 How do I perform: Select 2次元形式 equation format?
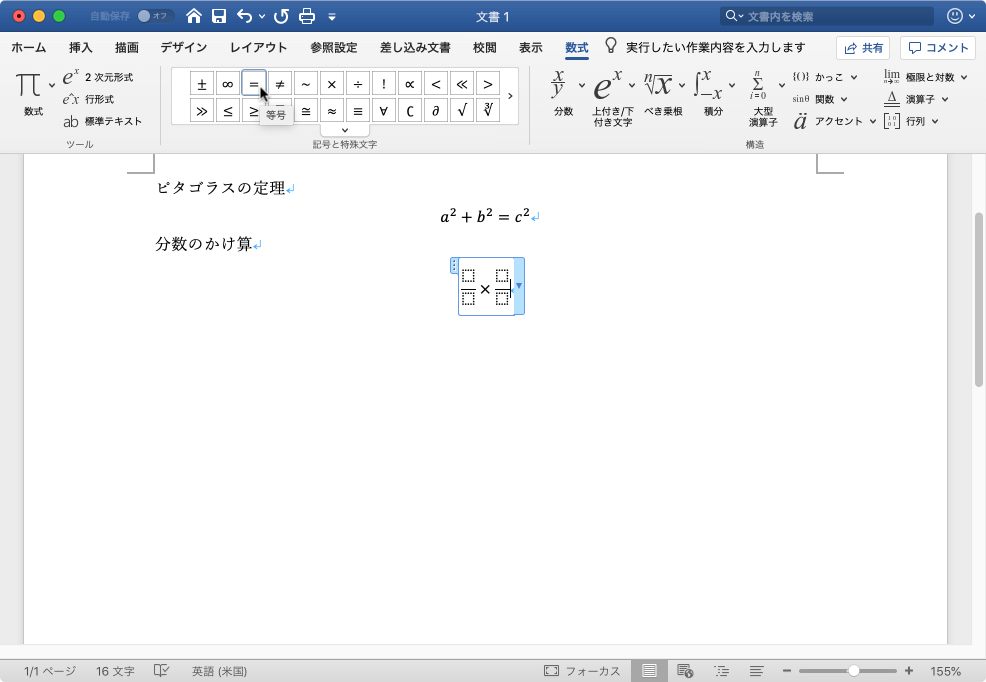coord(97,77)
